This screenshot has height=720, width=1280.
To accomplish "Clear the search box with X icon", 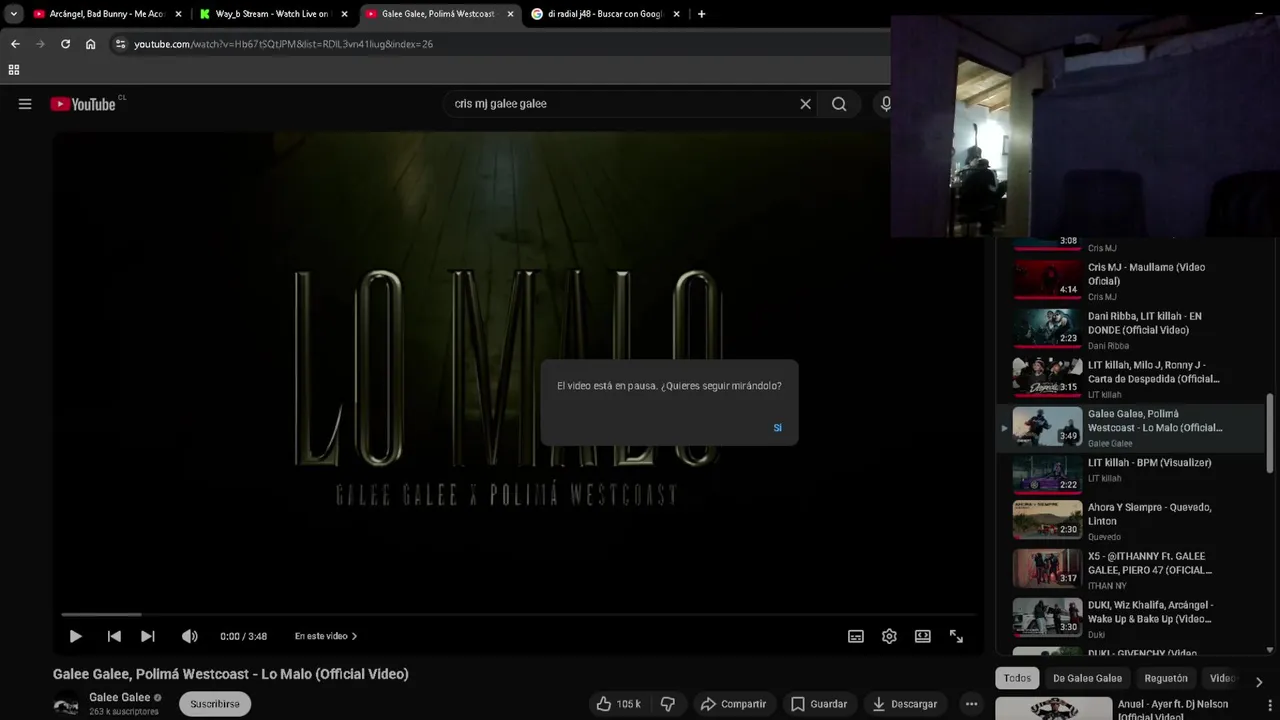I will pyautogui.click(x=805, y=104).
